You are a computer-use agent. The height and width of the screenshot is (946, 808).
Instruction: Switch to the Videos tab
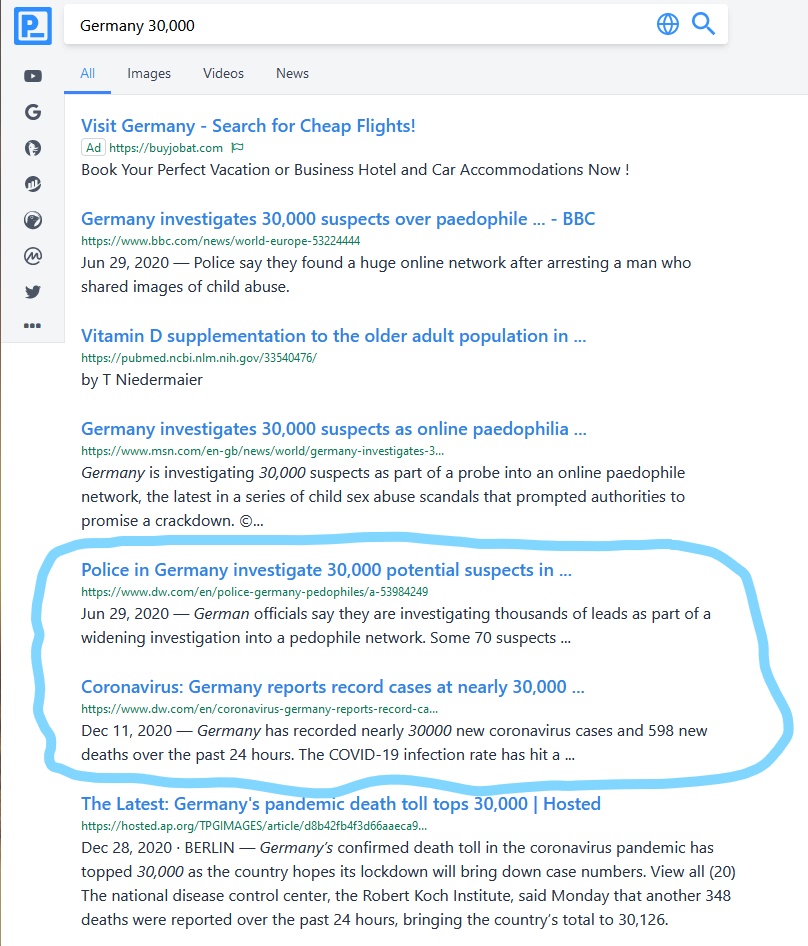(223, 73)
